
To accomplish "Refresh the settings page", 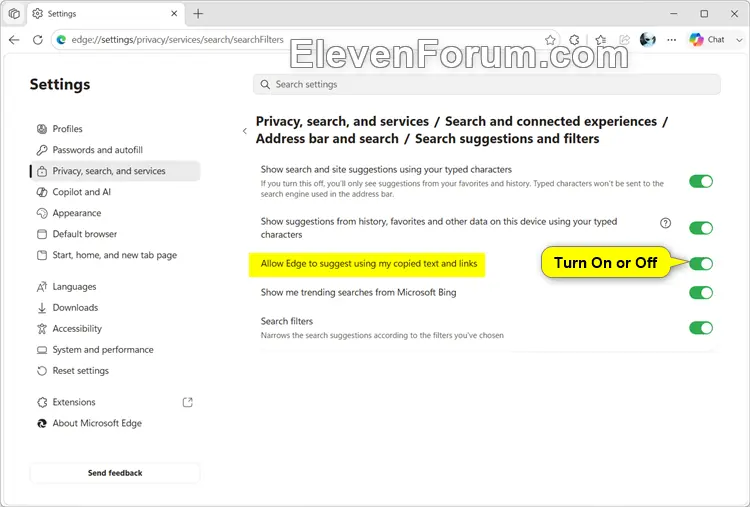I will point(38,40).
